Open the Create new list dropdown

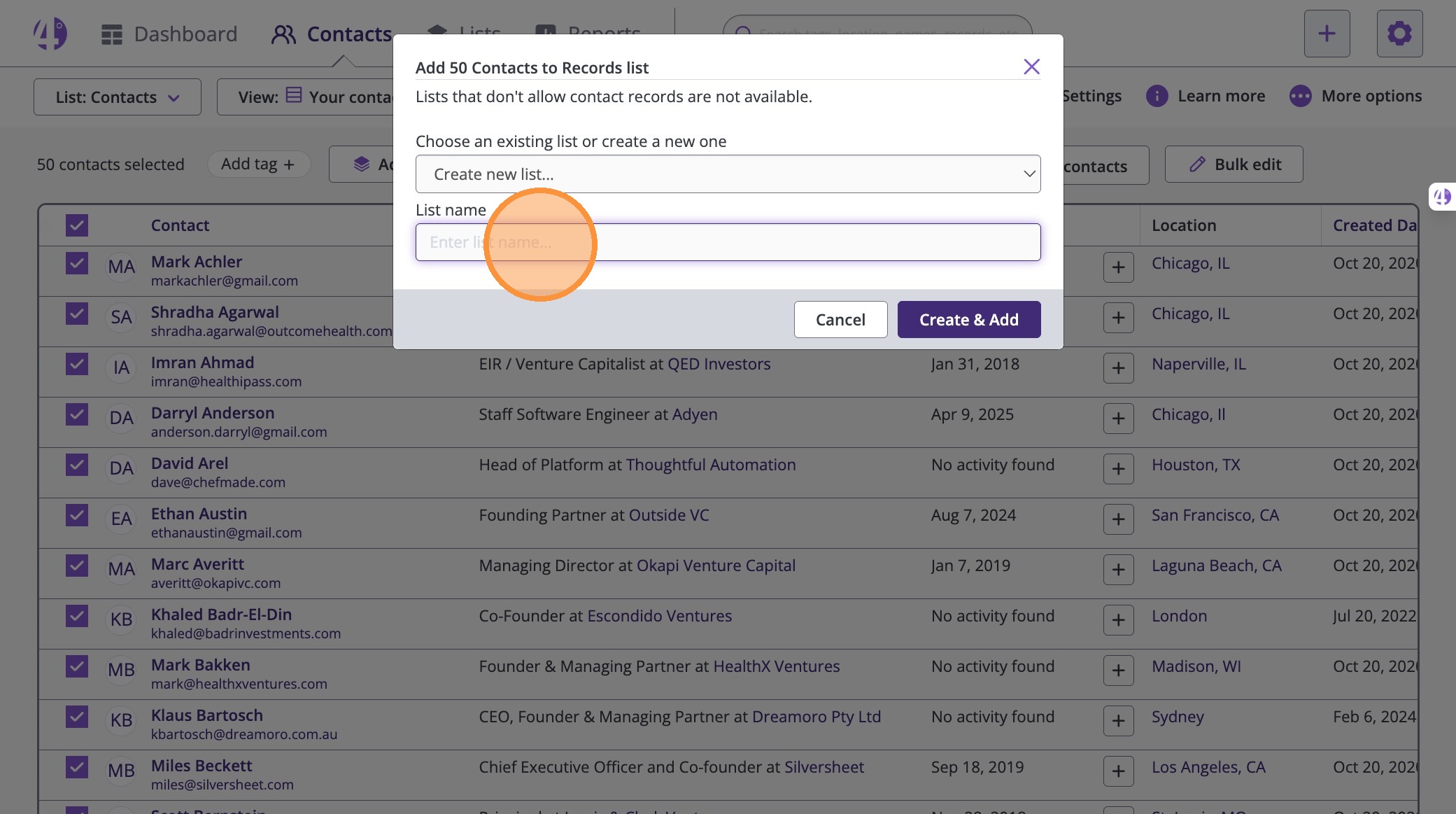point(728,174)
